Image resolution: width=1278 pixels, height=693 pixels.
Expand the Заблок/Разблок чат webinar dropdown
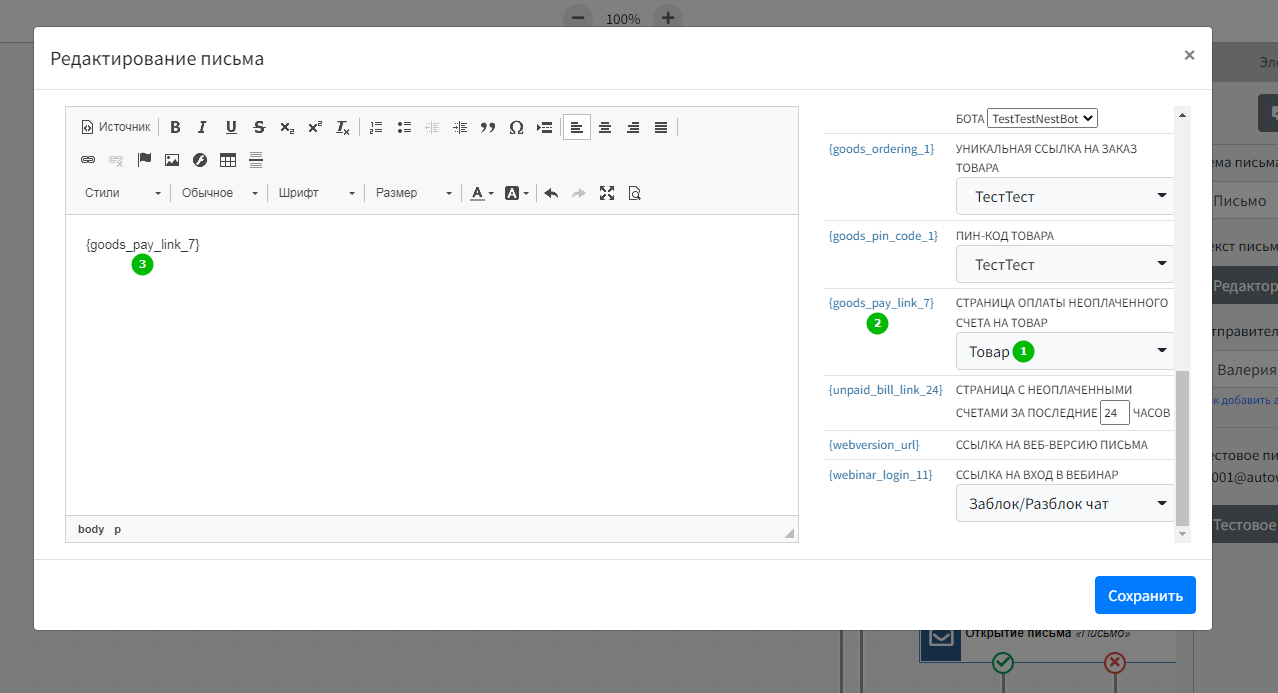[x=1065, y=504]
